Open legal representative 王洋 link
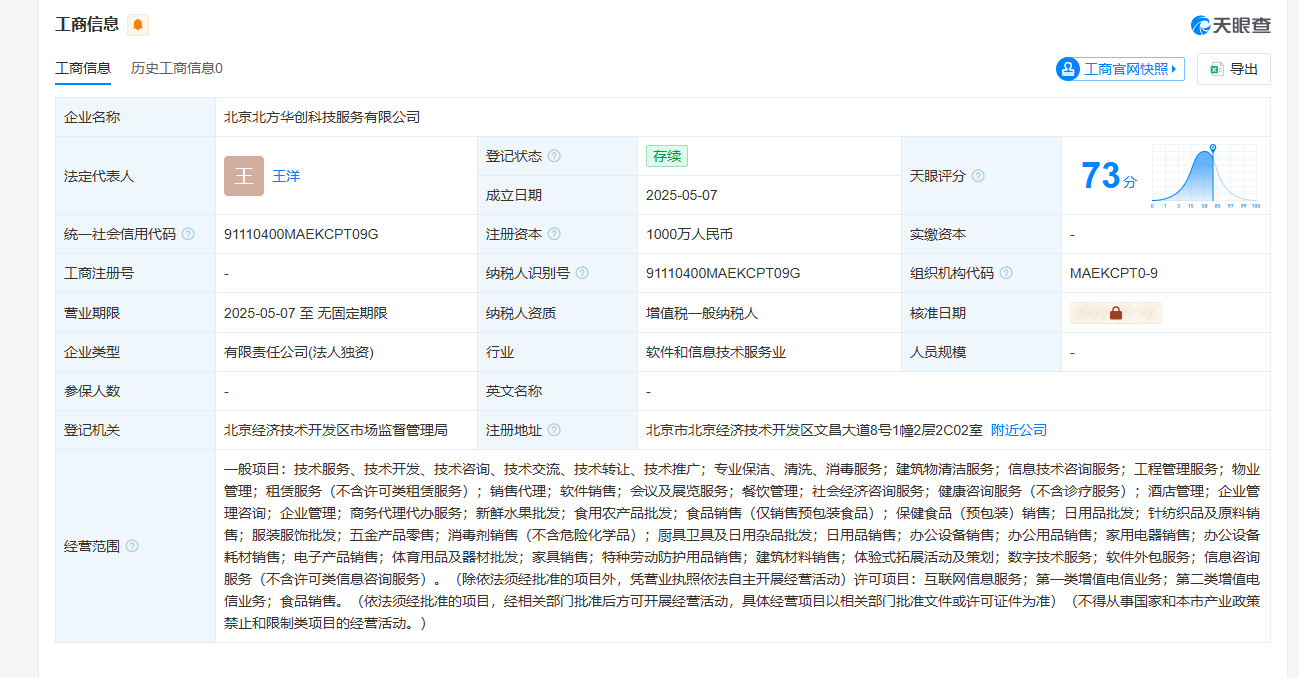Viewport: 1299px width, 678px height. click(x=286, y=176)
